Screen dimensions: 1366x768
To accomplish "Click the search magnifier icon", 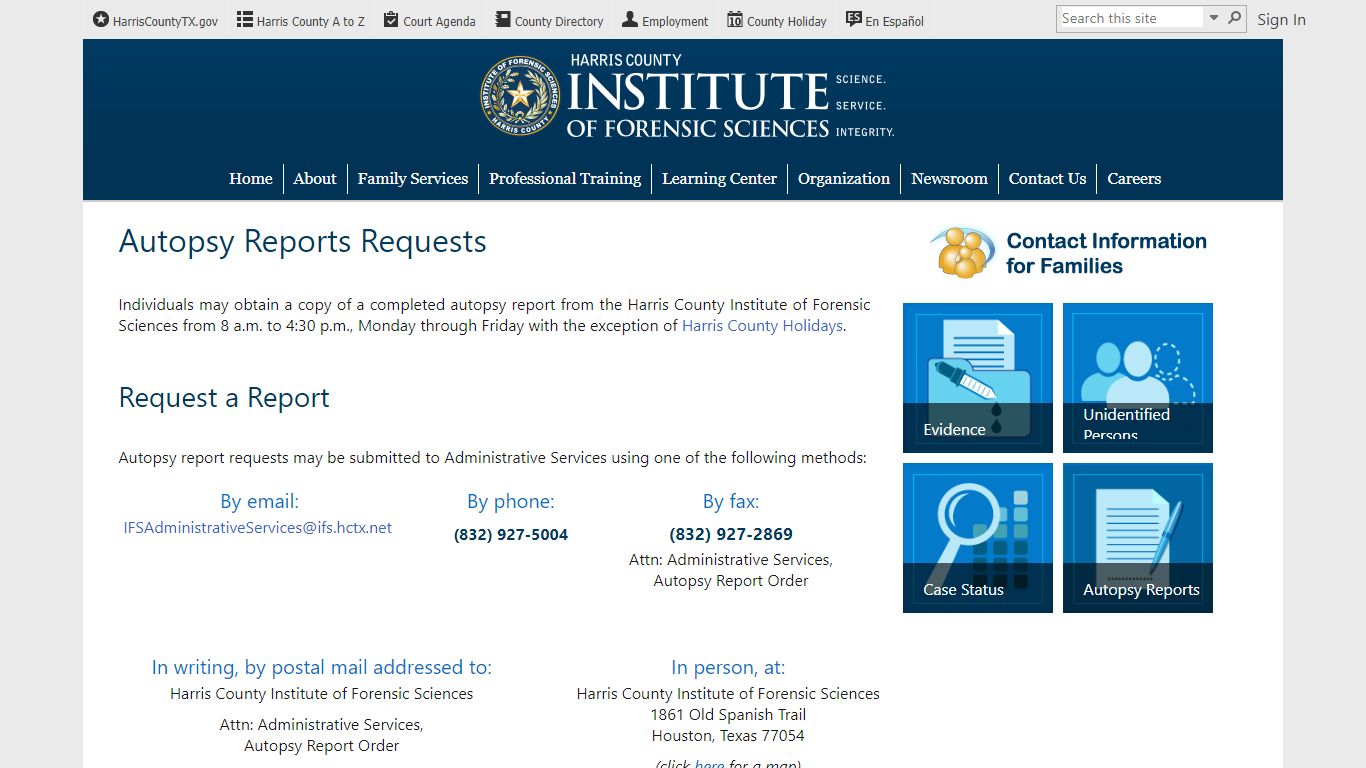I will click(1235, 18).
